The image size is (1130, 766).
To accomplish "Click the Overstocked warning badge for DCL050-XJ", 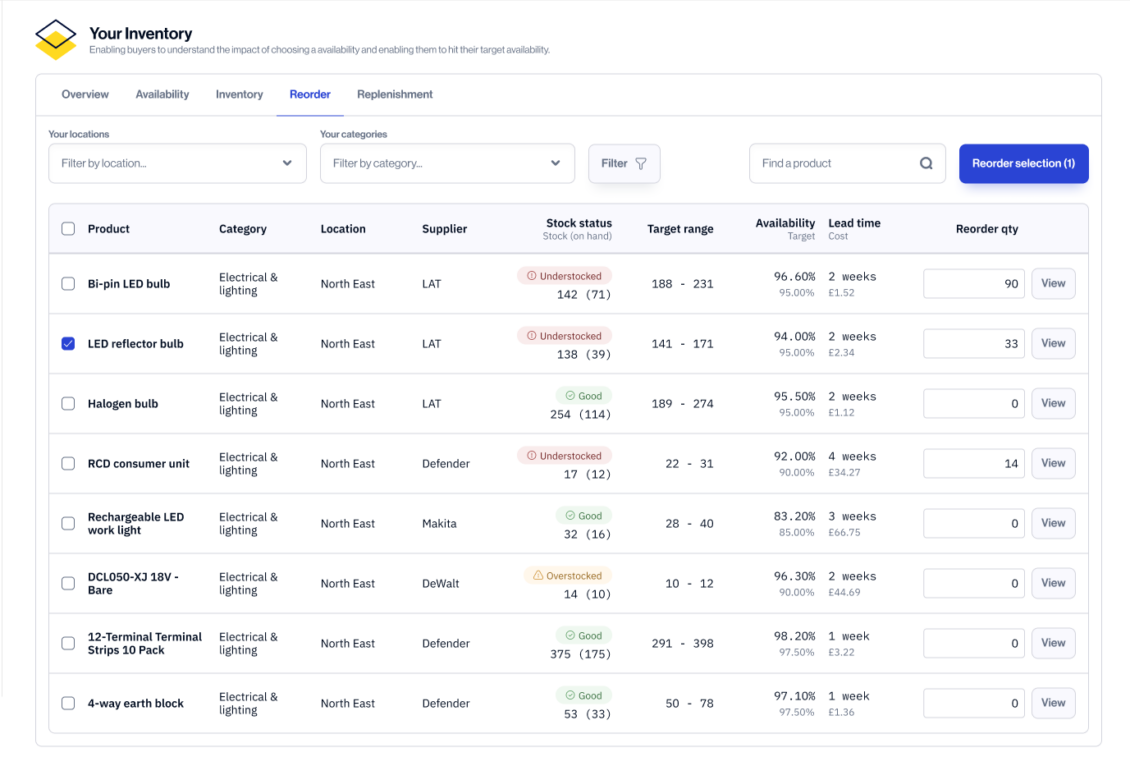I will (567, 576).
